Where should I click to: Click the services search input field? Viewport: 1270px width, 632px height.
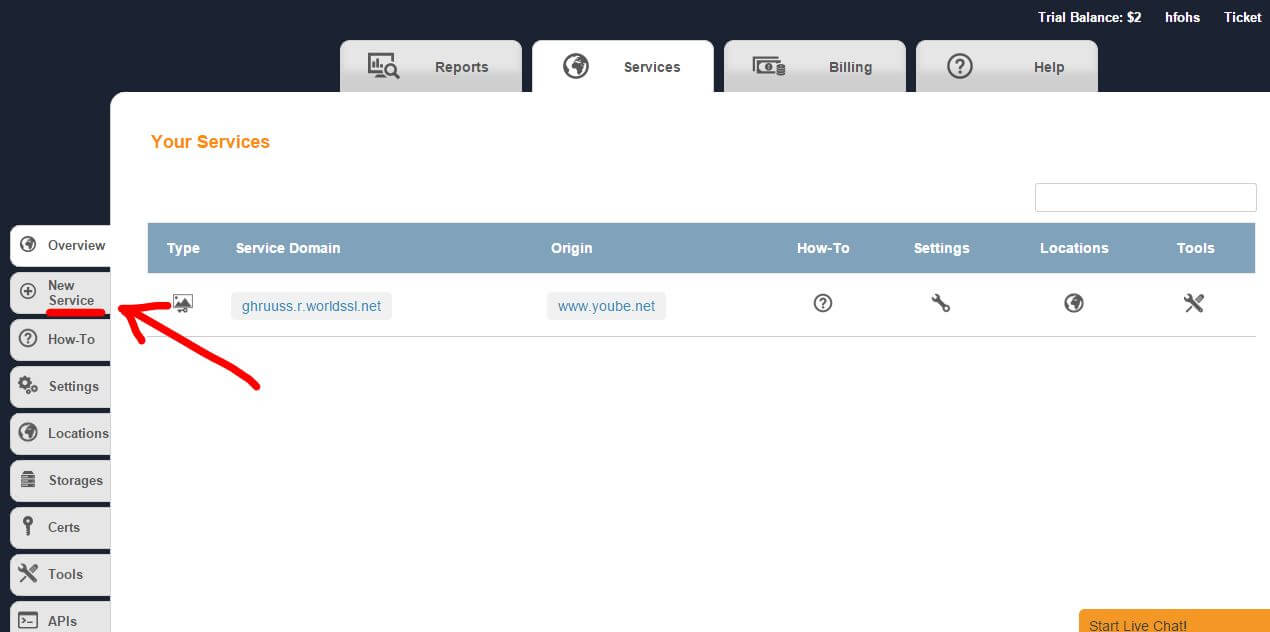1145,197
